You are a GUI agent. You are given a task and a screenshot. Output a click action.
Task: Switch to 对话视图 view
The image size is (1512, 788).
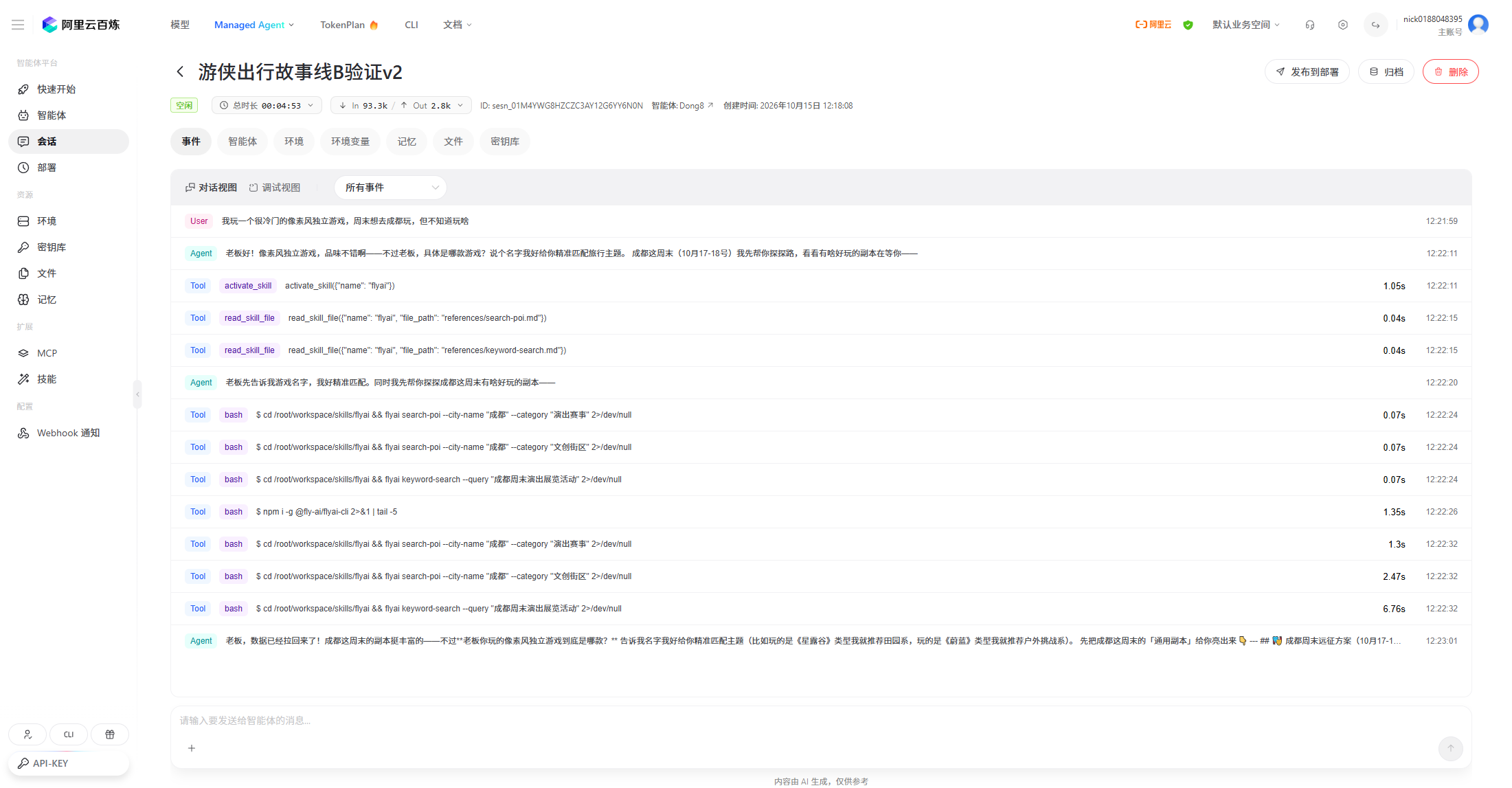[211, 188]
